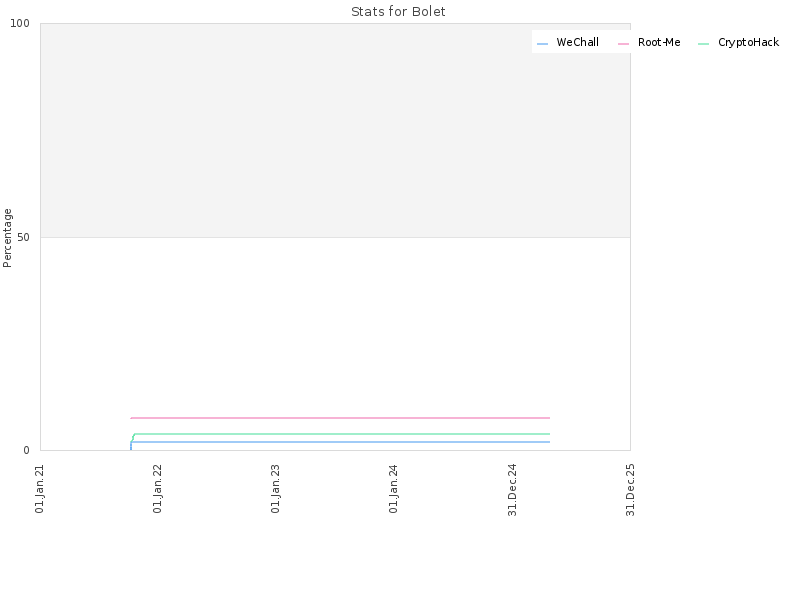Click the 31.Dec.25 x-axis label
800x600 pixels.
(630, 490)
